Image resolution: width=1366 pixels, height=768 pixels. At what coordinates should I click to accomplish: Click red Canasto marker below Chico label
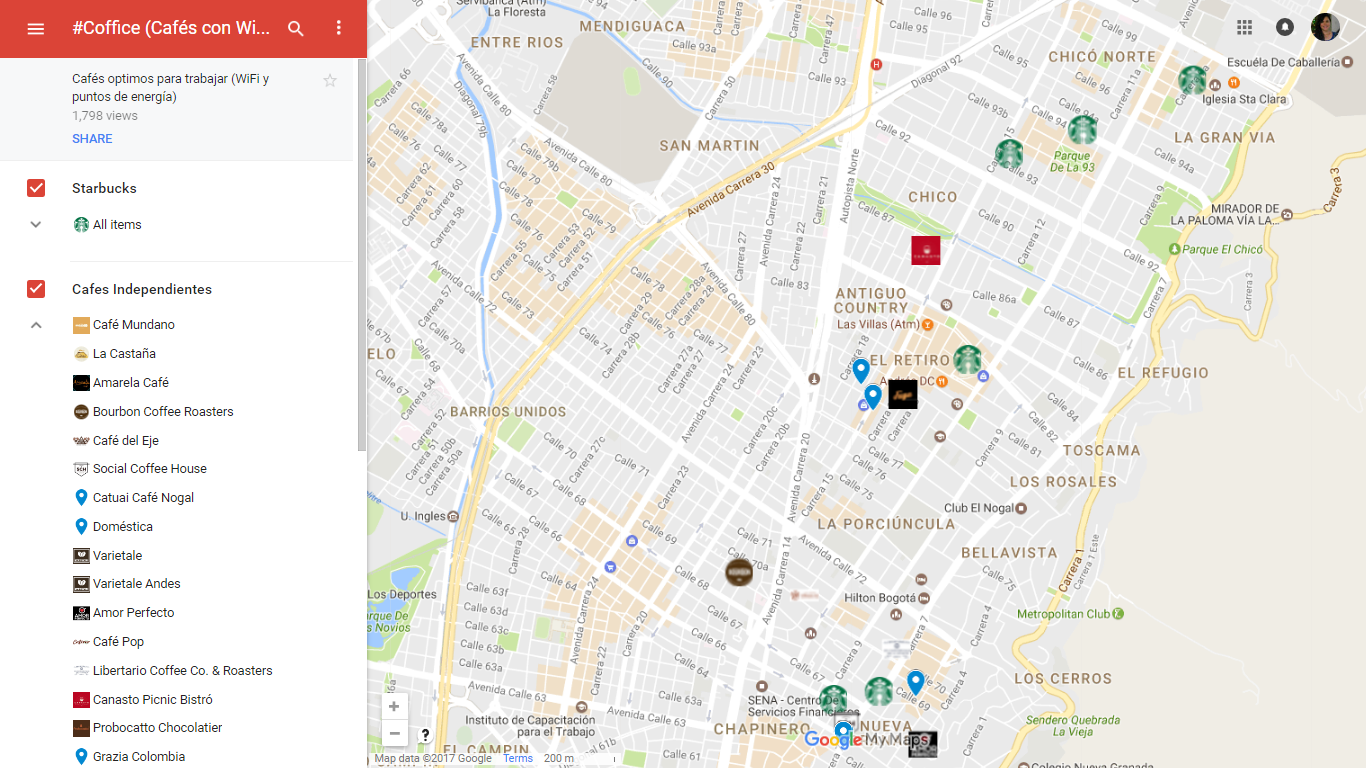pyautogui.click(x=925, y=250)
